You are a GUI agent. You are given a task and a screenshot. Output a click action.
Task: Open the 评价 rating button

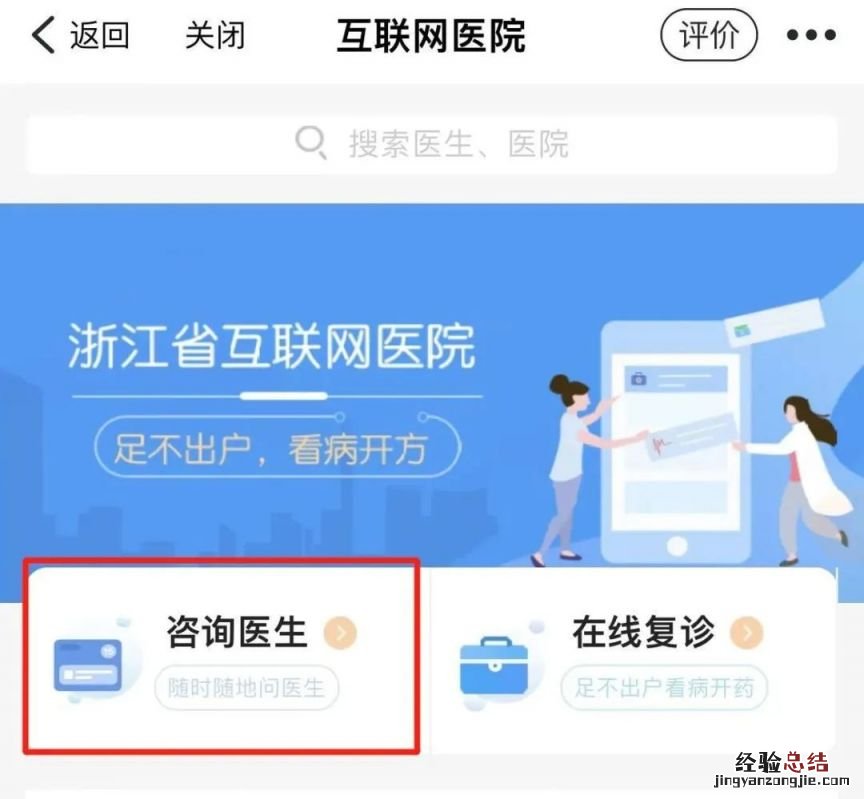(x=709, y=35)
